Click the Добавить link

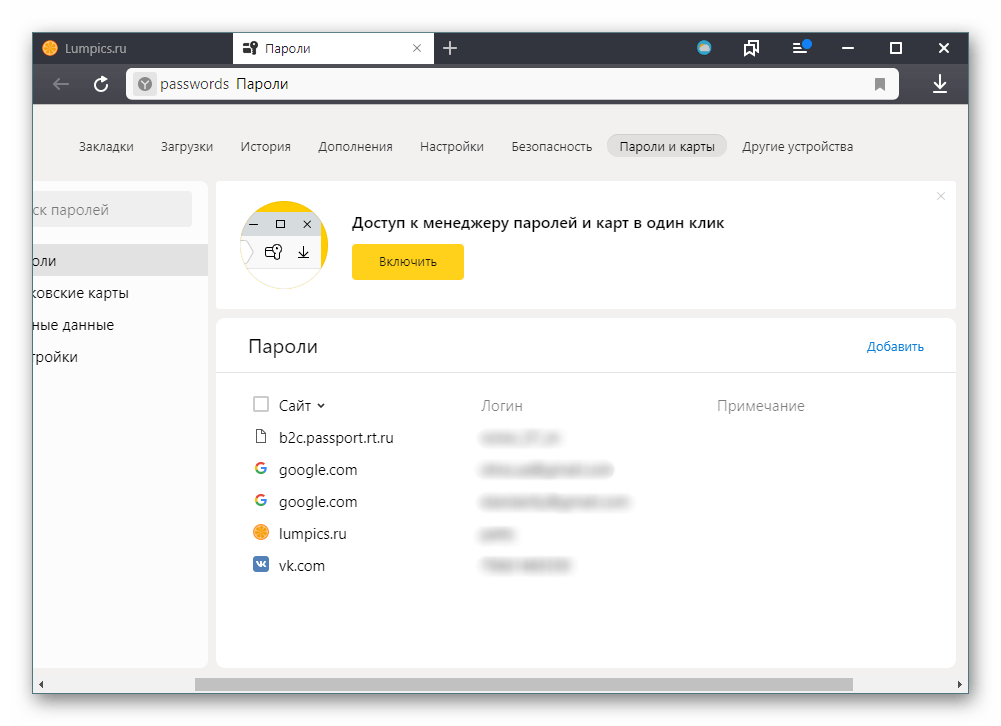point(895,347)
